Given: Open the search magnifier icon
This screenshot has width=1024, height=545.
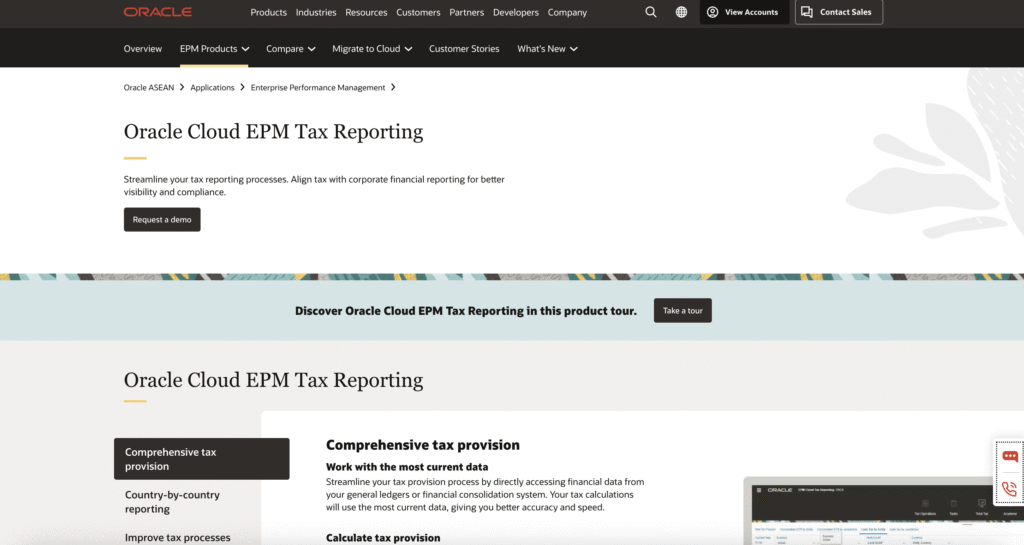Looking at the screenshot, I should click(x=650, y=12).
